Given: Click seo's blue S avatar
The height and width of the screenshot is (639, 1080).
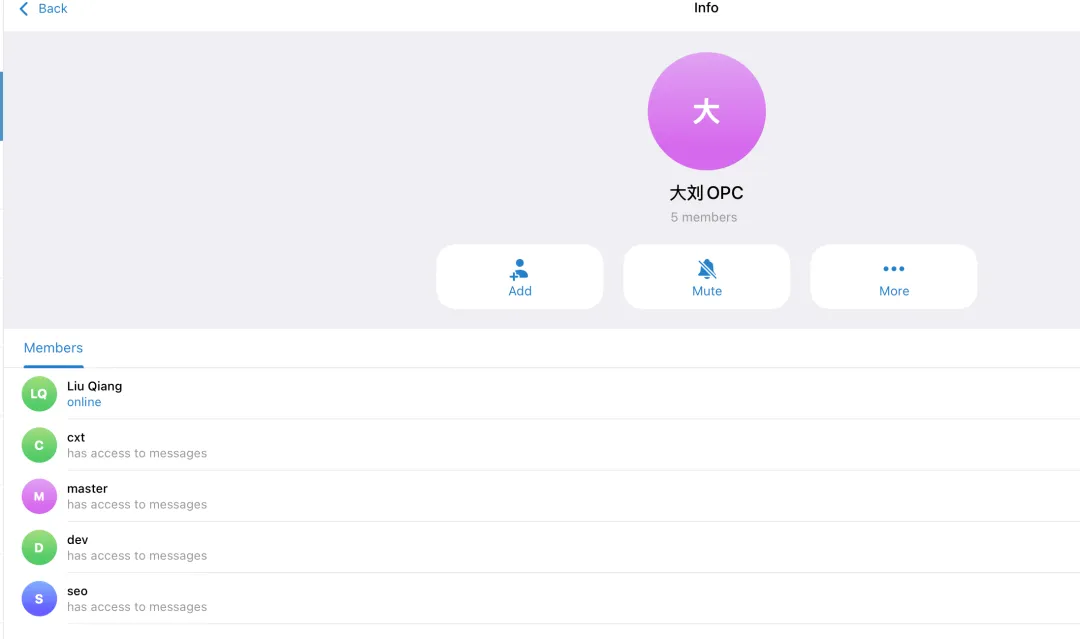Looking at the screenshot, I should 39,598.
